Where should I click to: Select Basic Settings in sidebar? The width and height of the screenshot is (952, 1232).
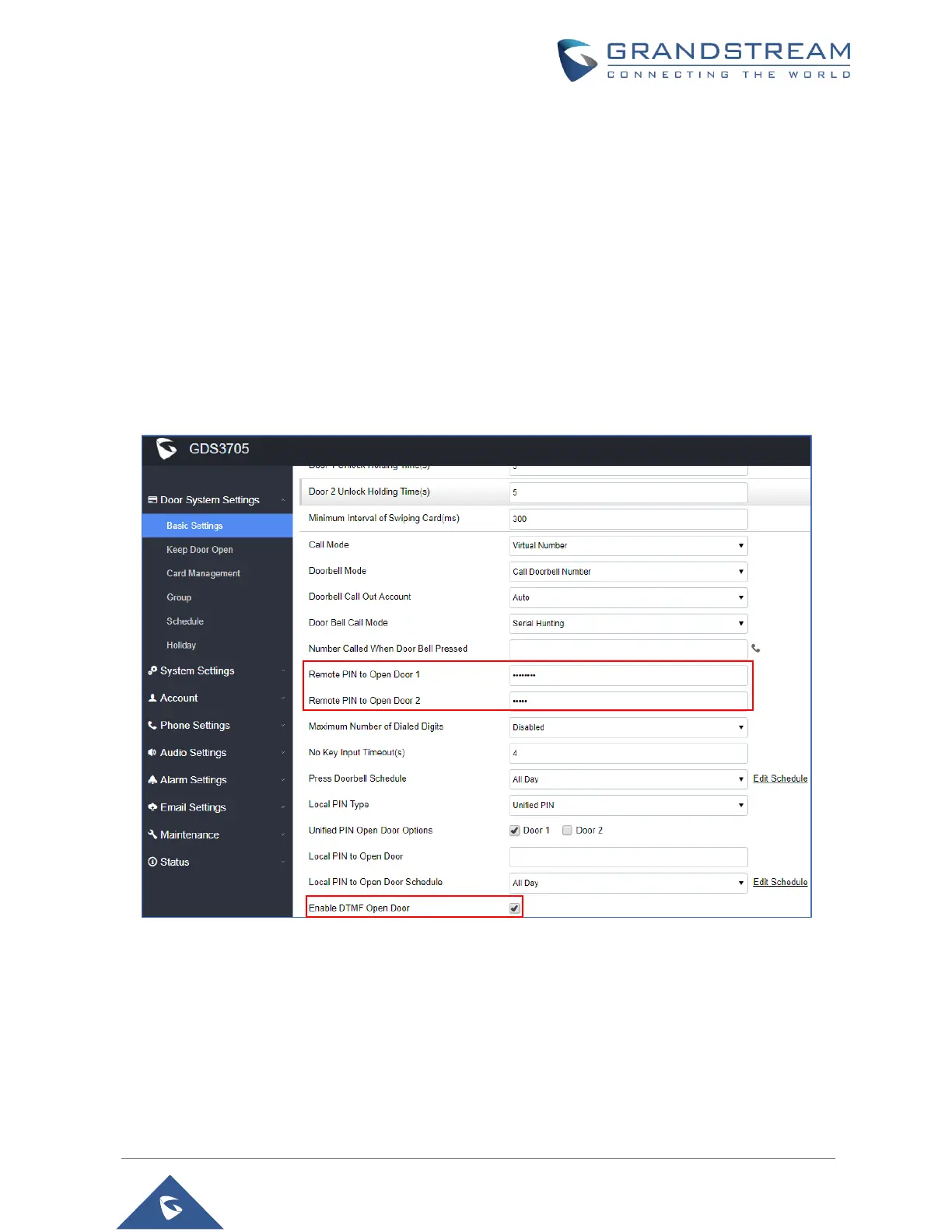[217, 526]
